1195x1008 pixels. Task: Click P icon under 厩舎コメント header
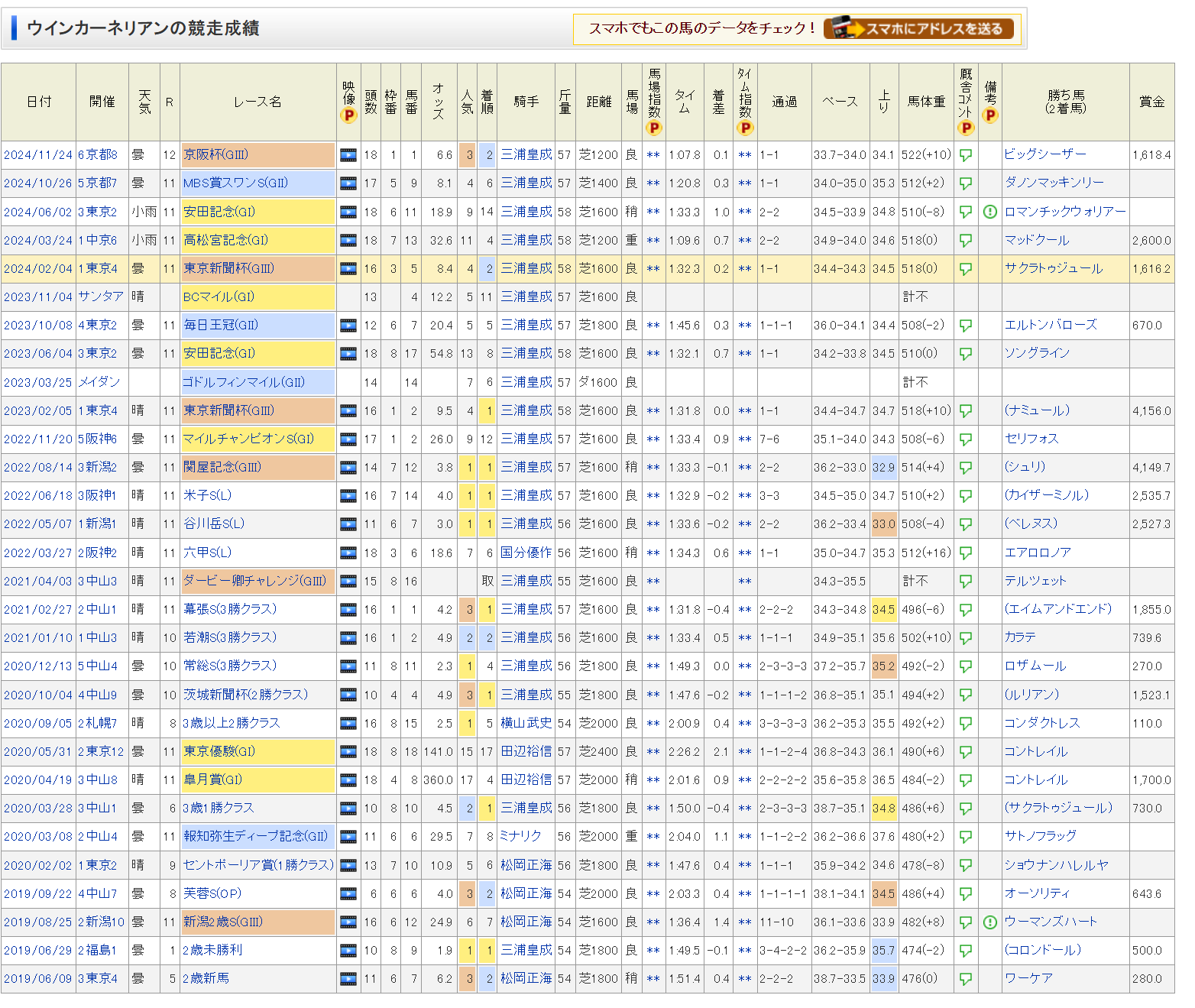point(966,128)
